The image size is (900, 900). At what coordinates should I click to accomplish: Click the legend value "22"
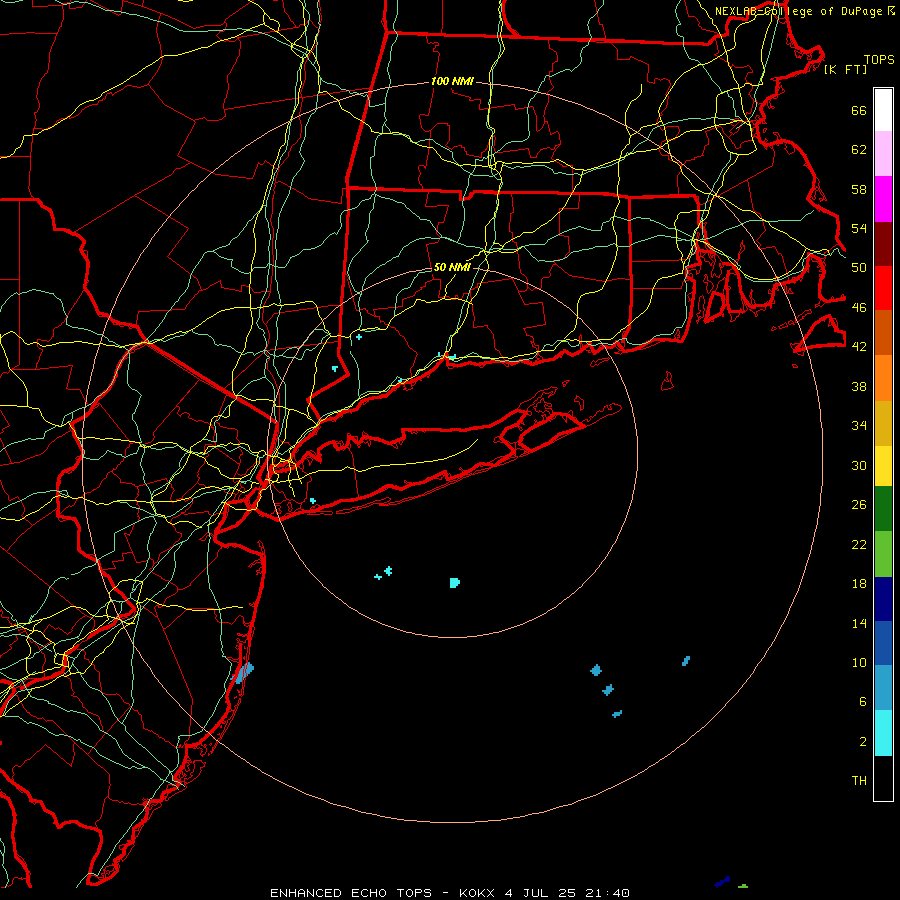click(859, 544)
